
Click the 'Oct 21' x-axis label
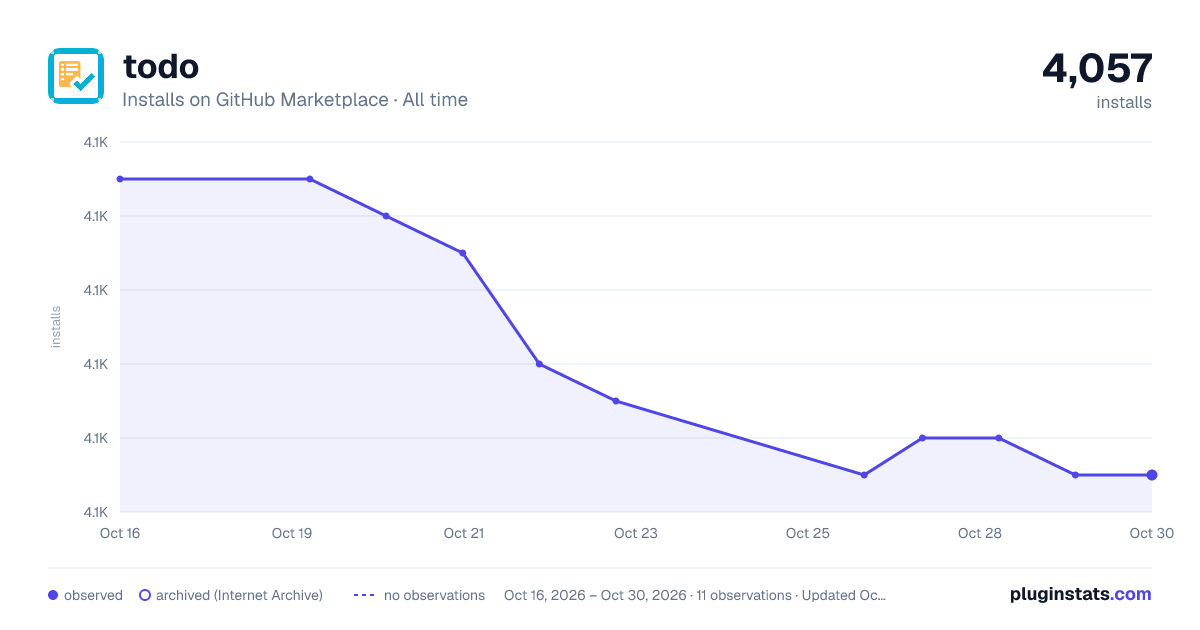tap(464, 533)
